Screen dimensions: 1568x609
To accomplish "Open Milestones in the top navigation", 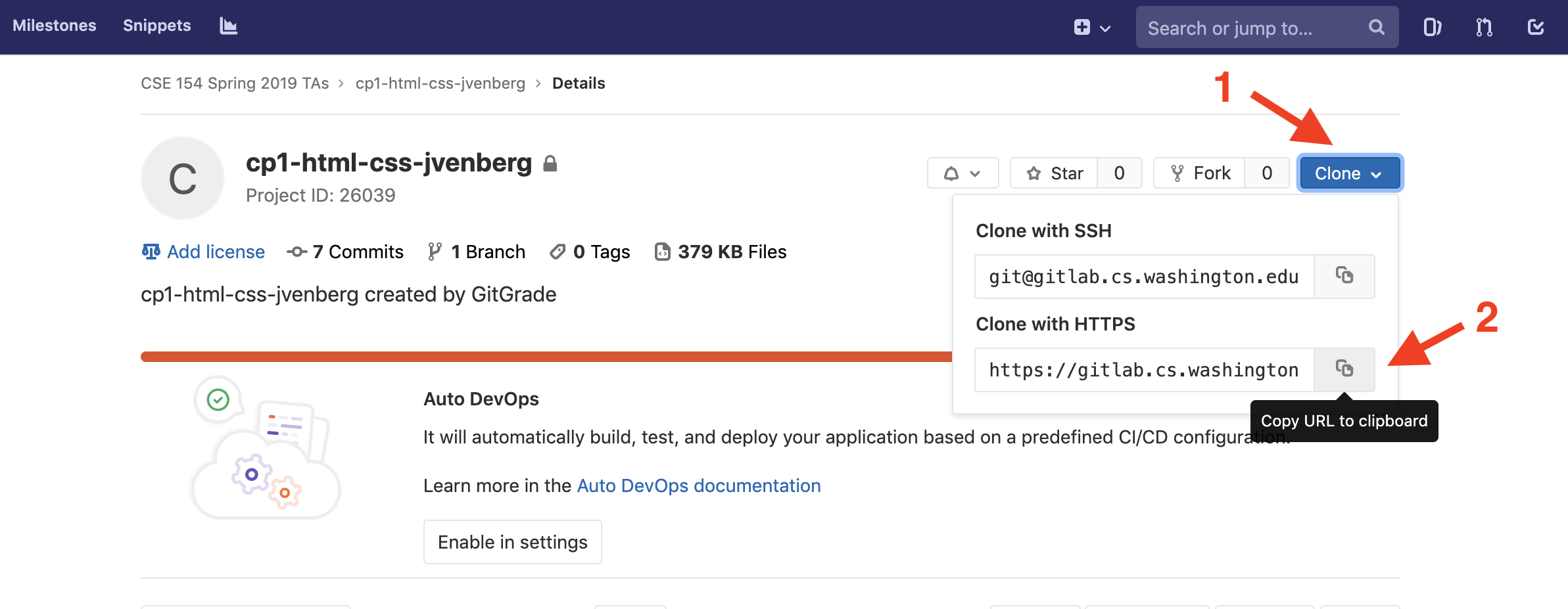I will [55, 26].
